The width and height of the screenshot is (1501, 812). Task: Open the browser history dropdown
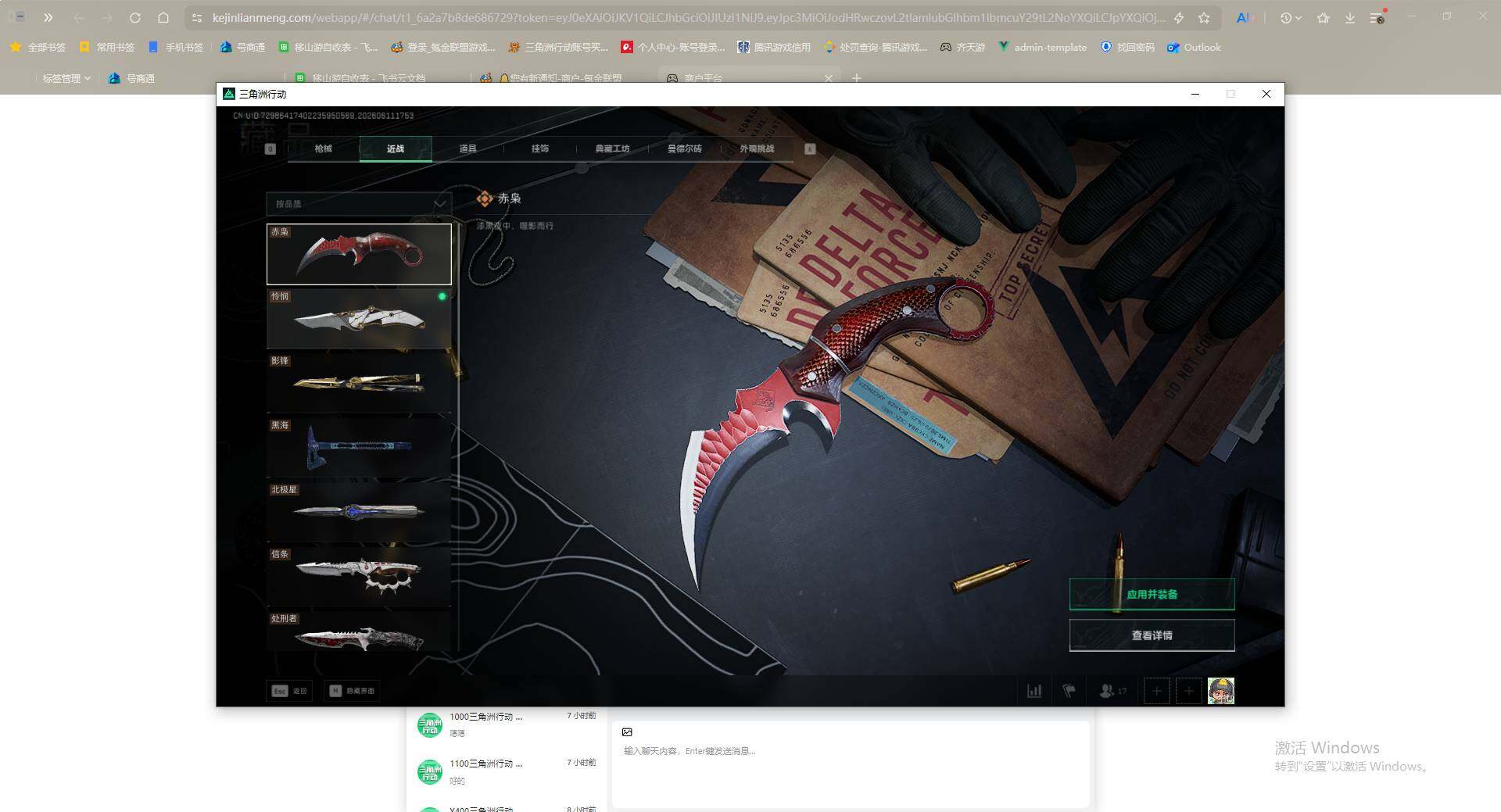coord(1290,17)
